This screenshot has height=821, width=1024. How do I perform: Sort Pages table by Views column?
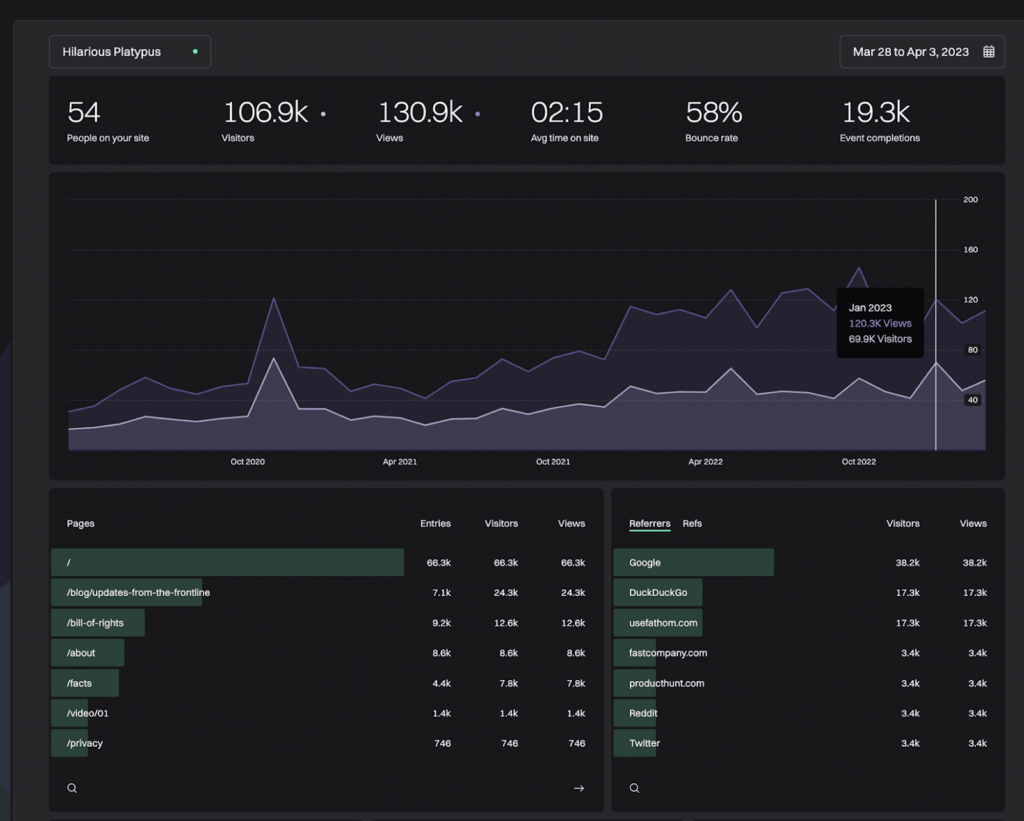coord(571,524)
